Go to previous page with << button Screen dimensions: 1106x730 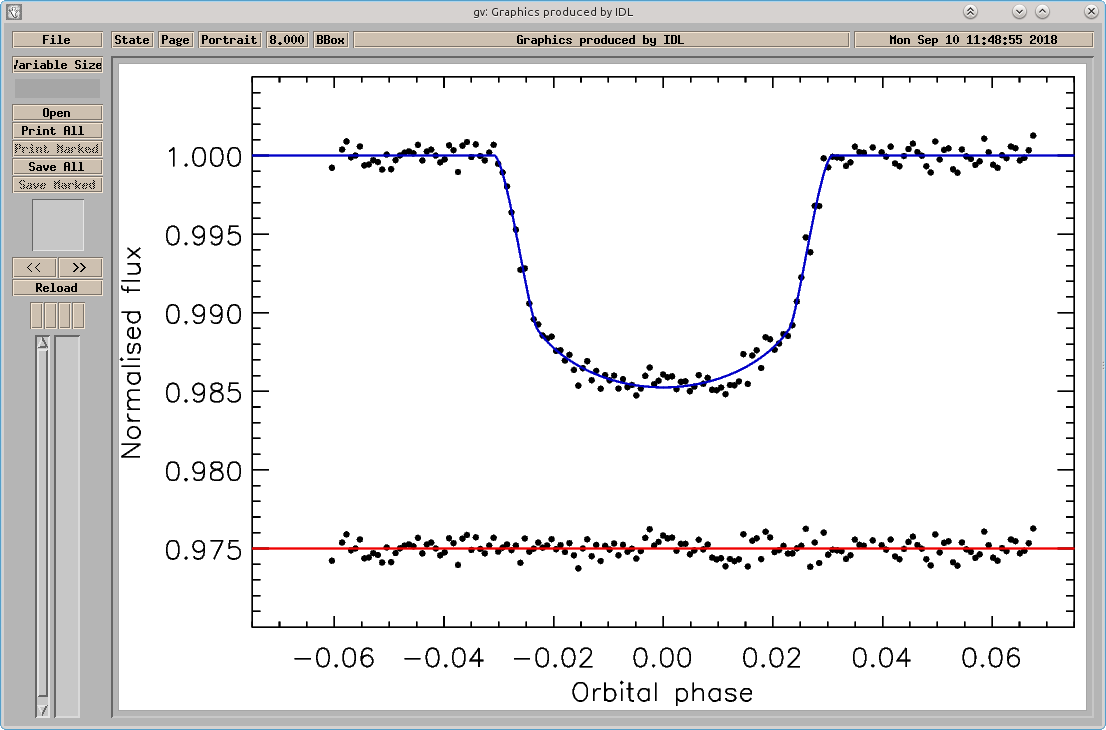click(34, 267)
